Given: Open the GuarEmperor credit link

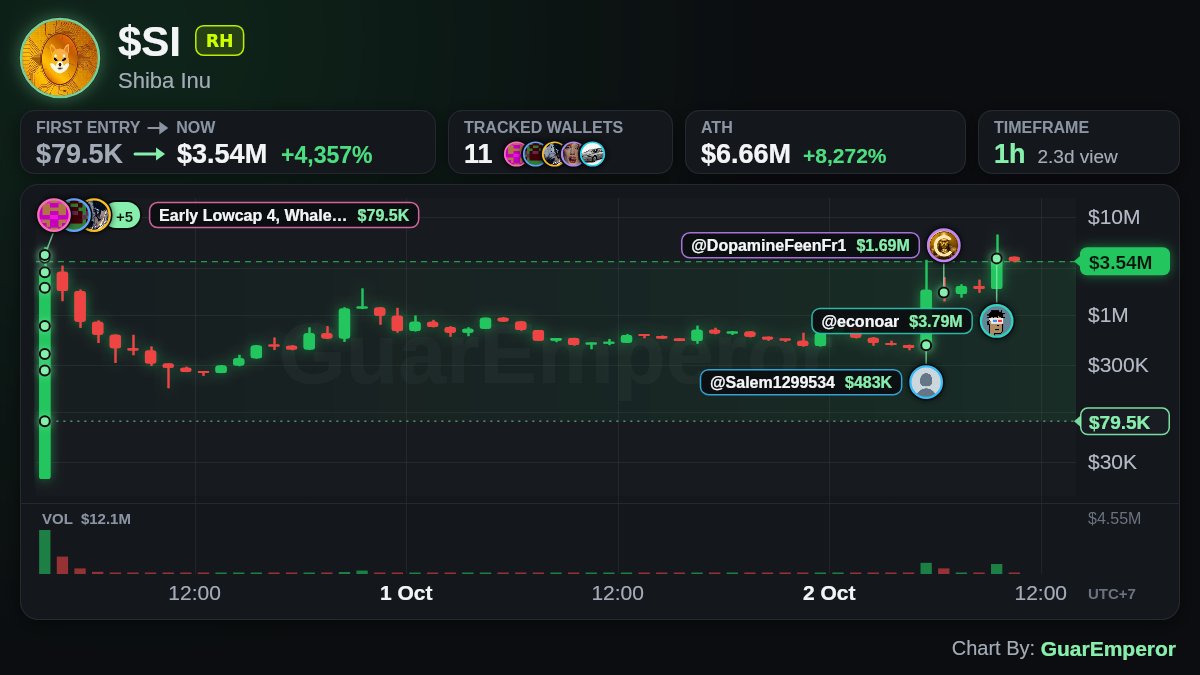Looking at the screenshot, I should click(1108, 649).
